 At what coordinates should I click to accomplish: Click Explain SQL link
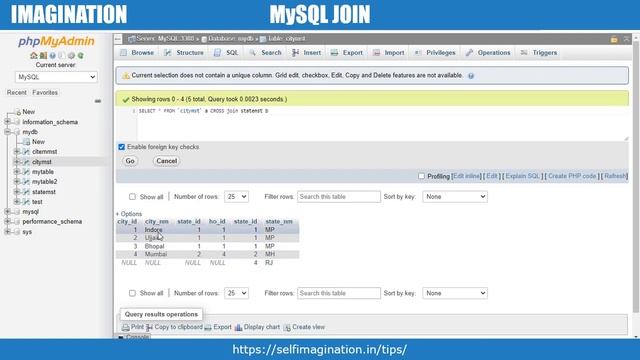pyautogui.click(x=522, y=176)
